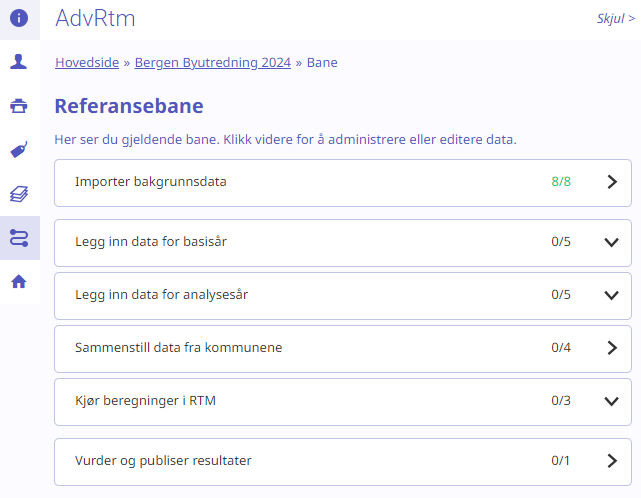Open arrow for Vurder og publiser resultater
The height and width of the screenshot is (498, 641).
612,461
